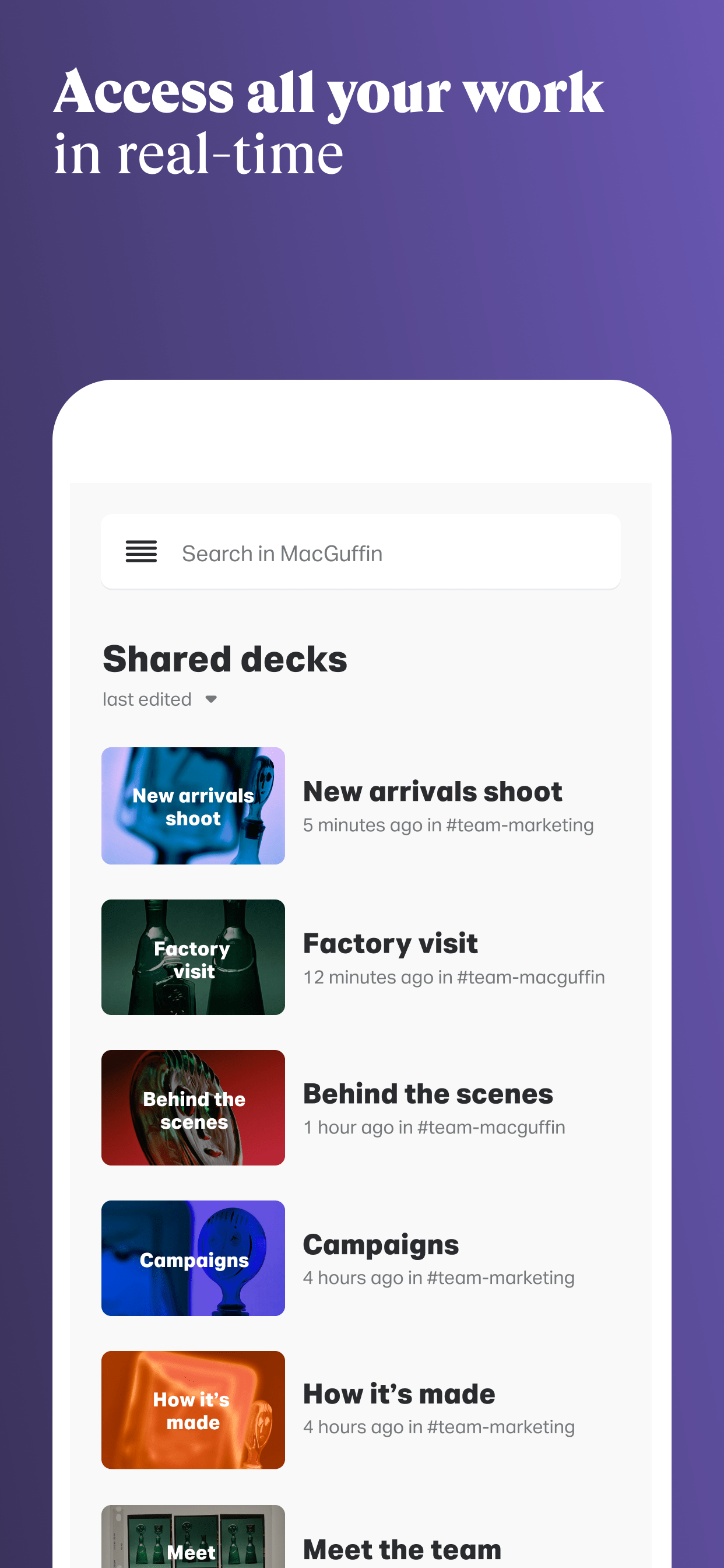
Task: Open New arrivals shoot thumbnail
Action: 193,806
